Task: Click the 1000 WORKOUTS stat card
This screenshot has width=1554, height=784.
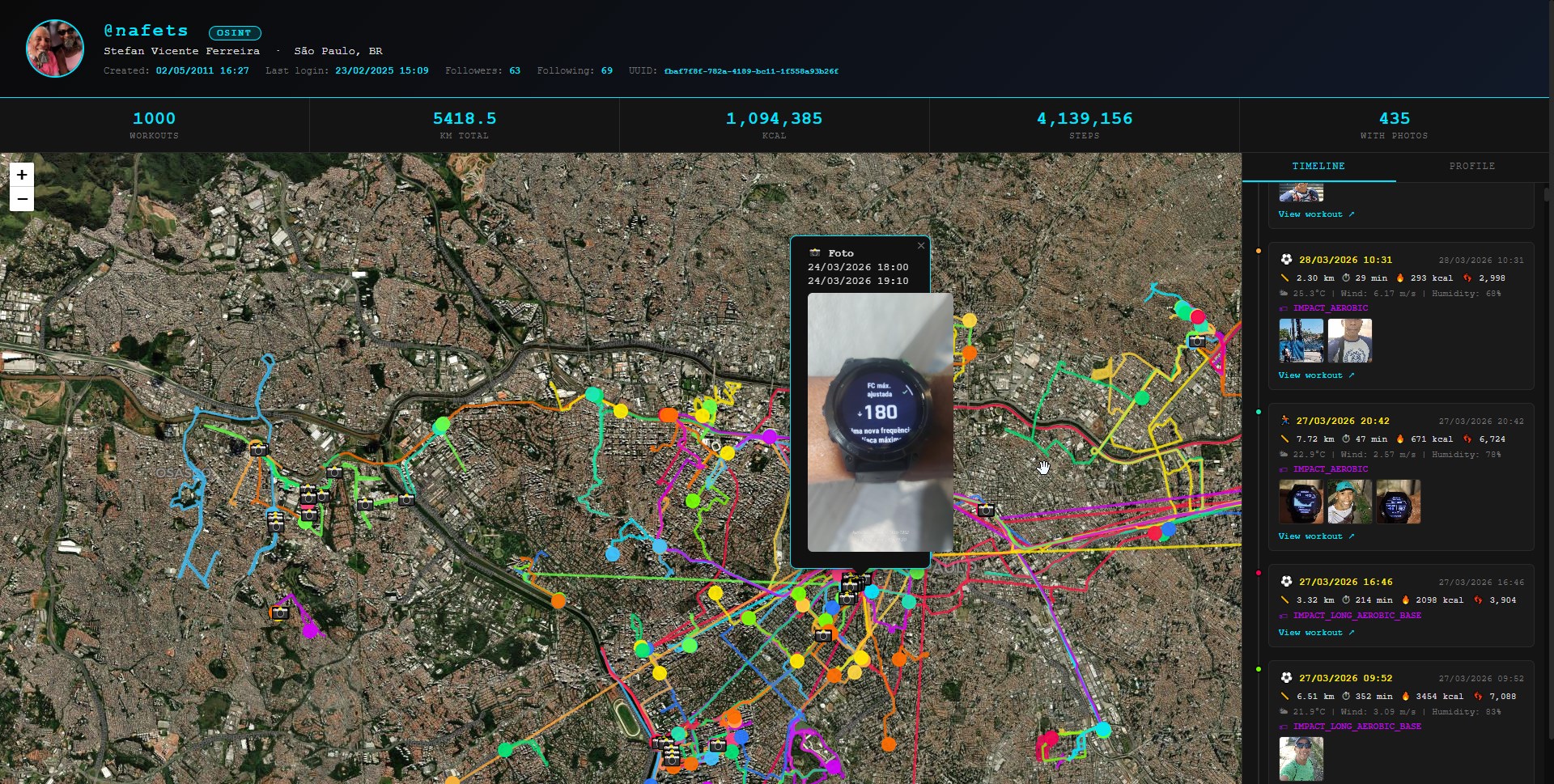Action: tap(155, 125)
